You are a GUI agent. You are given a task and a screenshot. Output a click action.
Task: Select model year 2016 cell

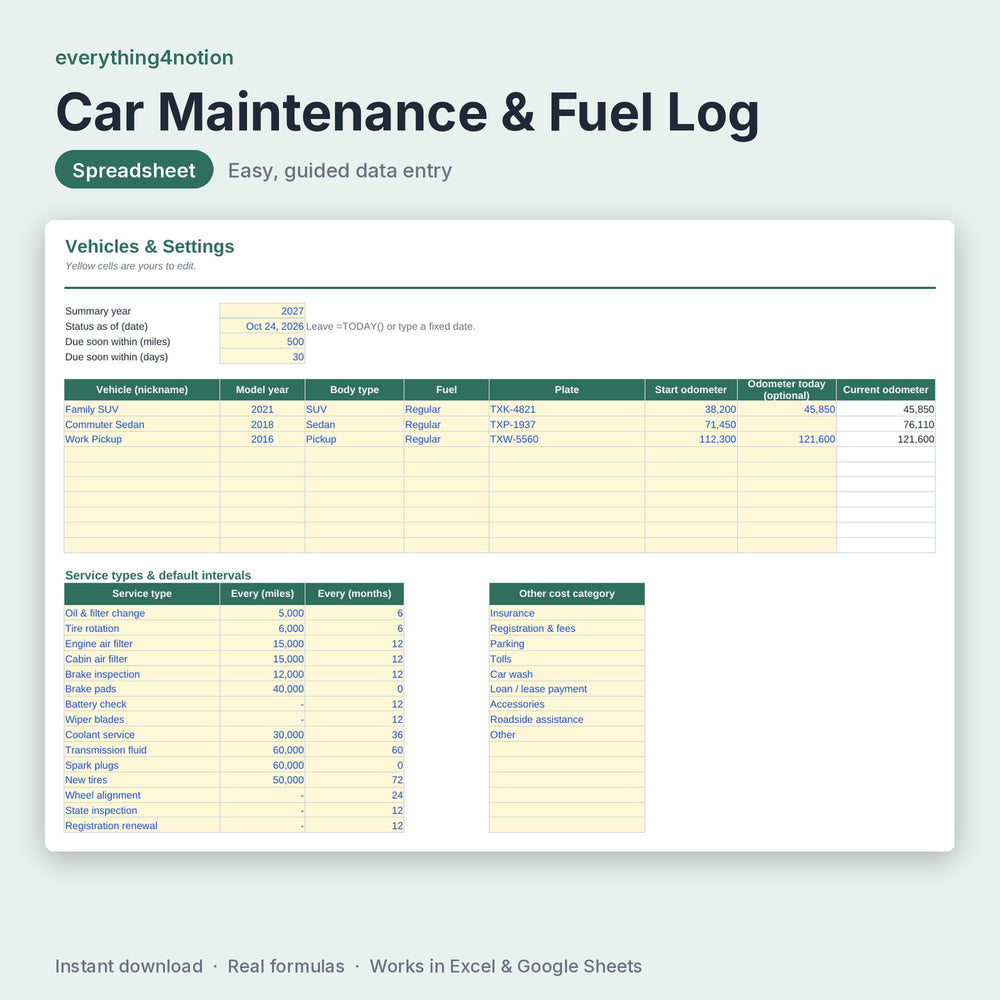coord(262,439)
